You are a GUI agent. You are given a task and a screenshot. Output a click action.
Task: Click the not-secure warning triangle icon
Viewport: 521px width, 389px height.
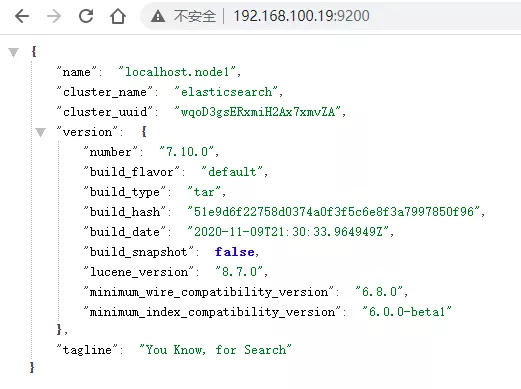pyautogui.click(x=158, y=16)
